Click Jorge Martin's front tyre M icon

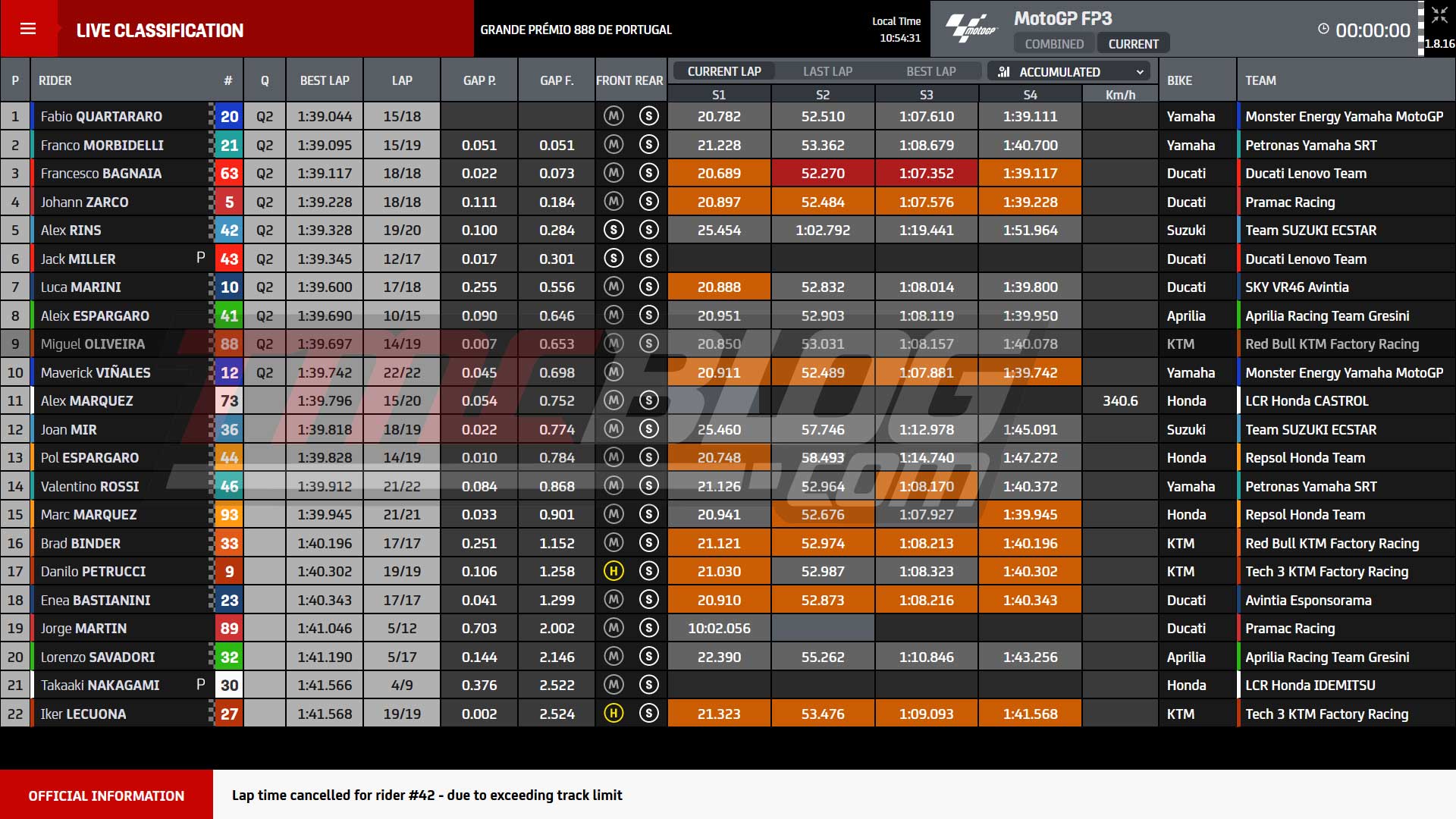tap(613, 628)
